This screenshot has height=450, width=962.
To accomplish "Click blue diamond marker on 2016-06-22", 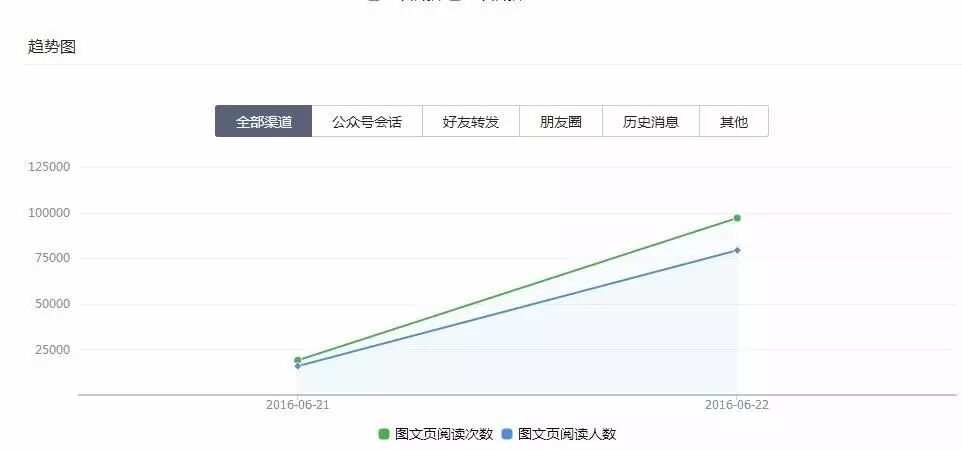I will click(x=737, y=250).
